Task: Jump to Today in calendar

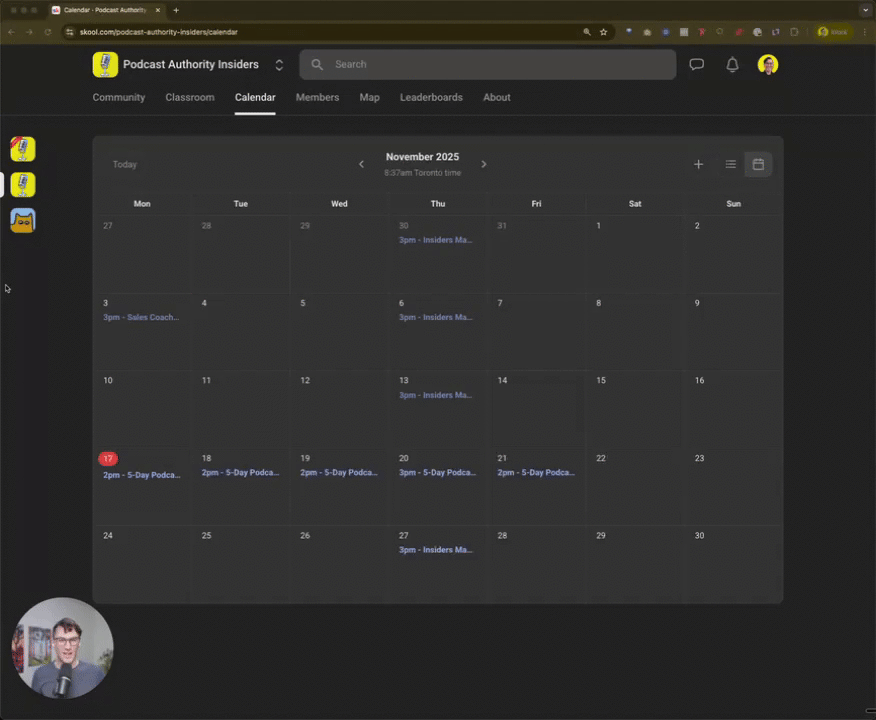Action: click(125, 164)
